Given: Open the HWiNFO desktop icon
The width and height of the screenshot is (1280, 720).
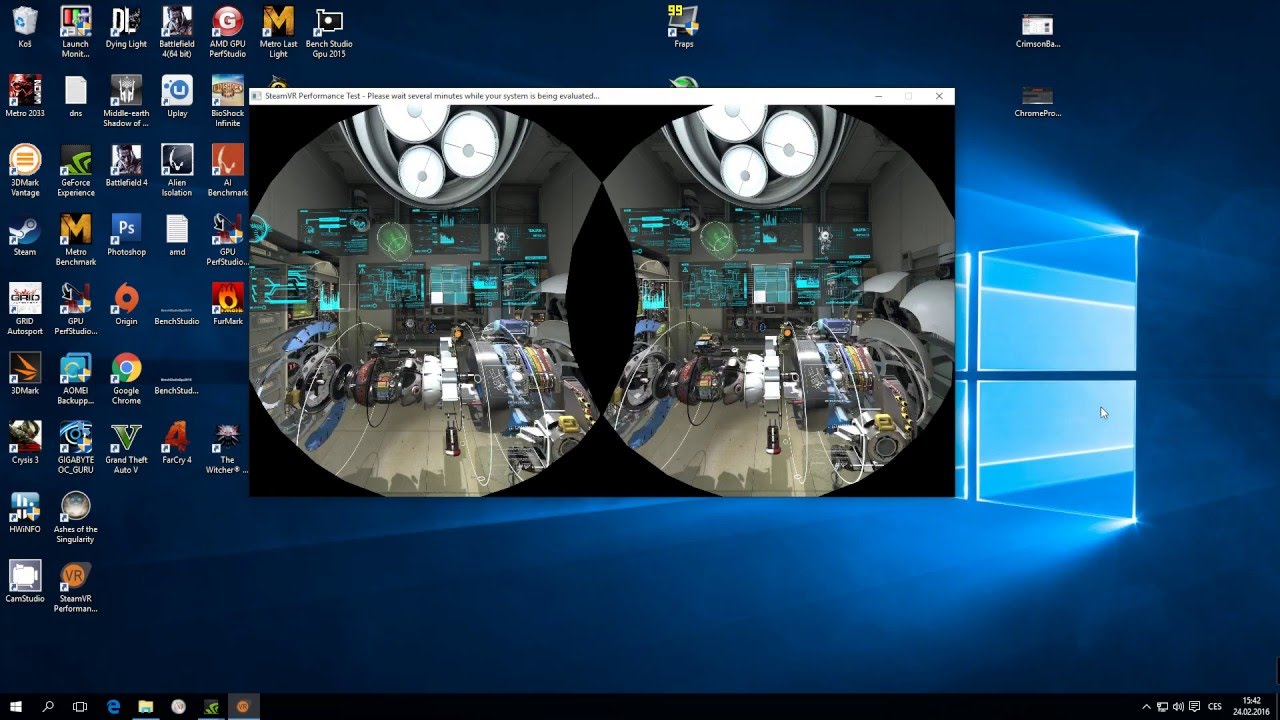Looking at the screenshot, I should [25, 511].
